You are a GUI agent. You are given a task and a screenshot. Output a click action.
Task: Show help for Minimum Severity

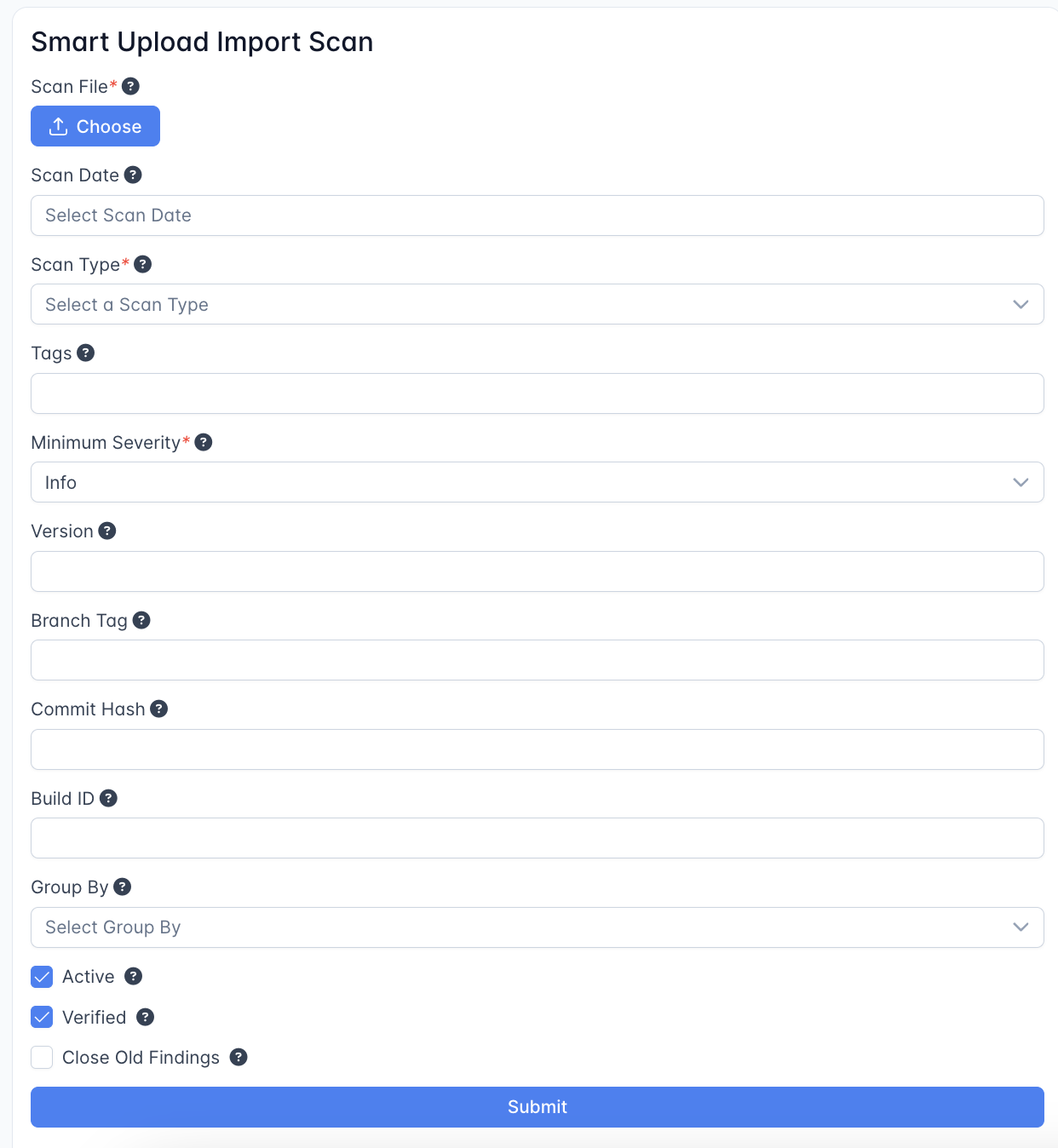coord(204,442)
